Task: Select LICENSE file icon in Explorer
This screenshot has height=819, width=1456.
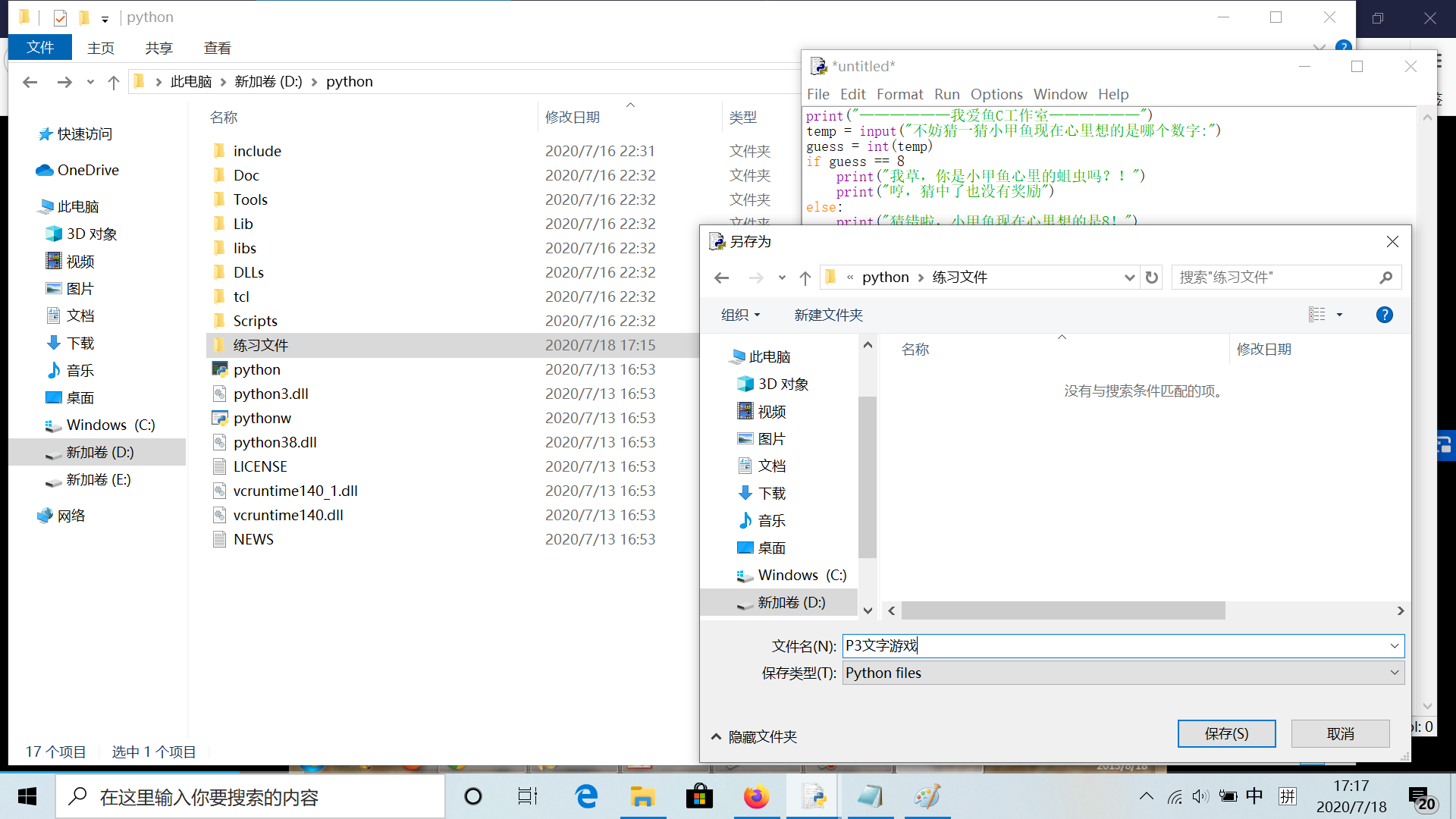Action: click(219, 466)
